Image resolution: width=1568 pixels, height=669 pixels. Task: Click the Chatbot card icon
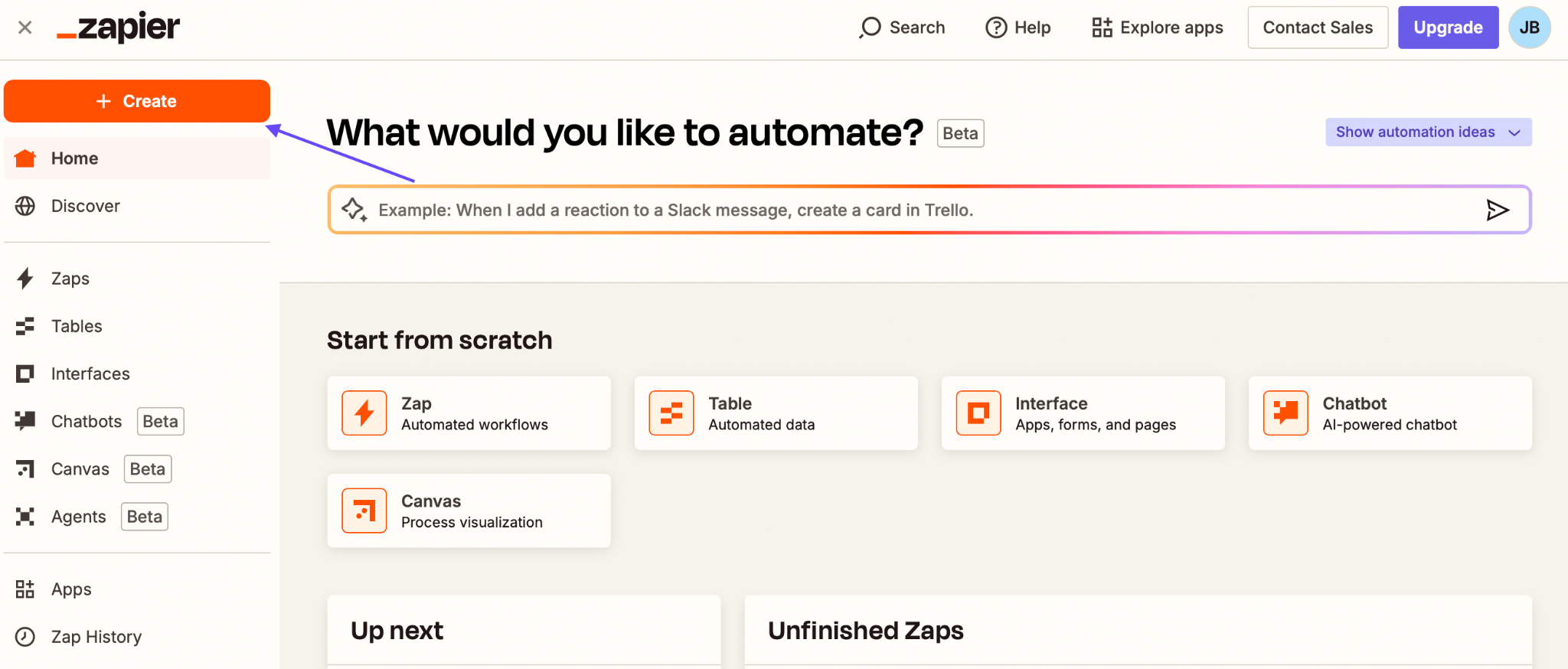(x=1286, y=413)
